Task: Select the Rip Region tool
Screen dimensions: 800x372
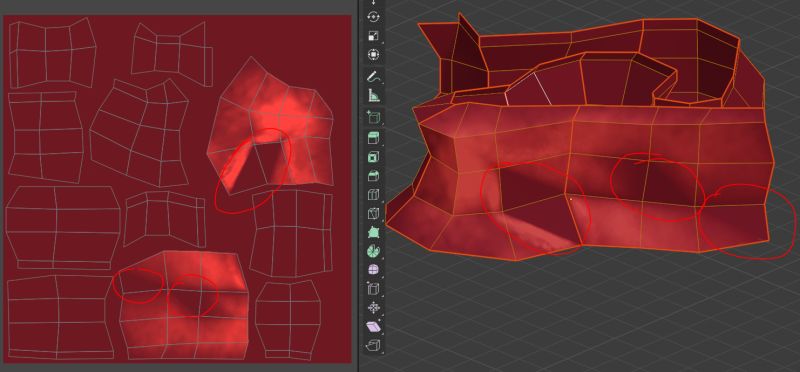Action: (373, 345)
